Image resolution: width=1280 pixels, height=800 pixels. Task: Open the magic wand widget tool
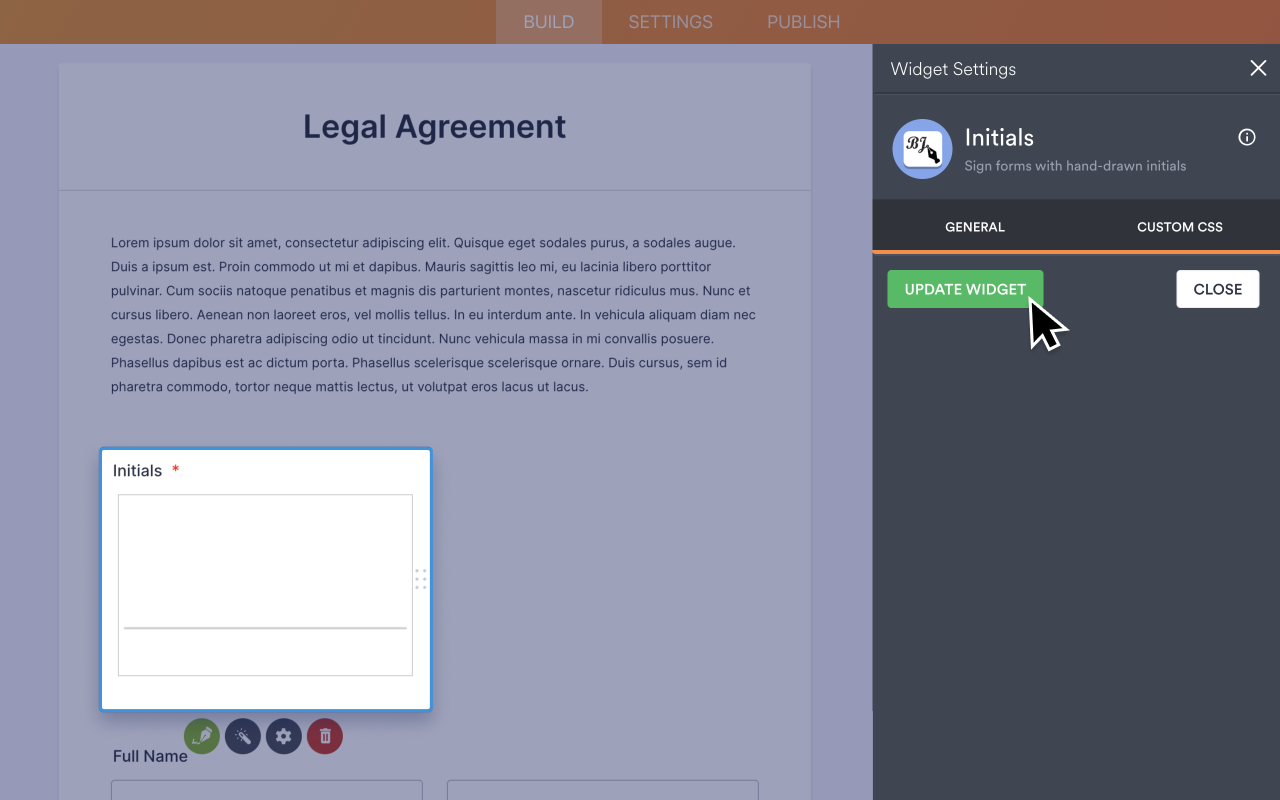point(243,736)
